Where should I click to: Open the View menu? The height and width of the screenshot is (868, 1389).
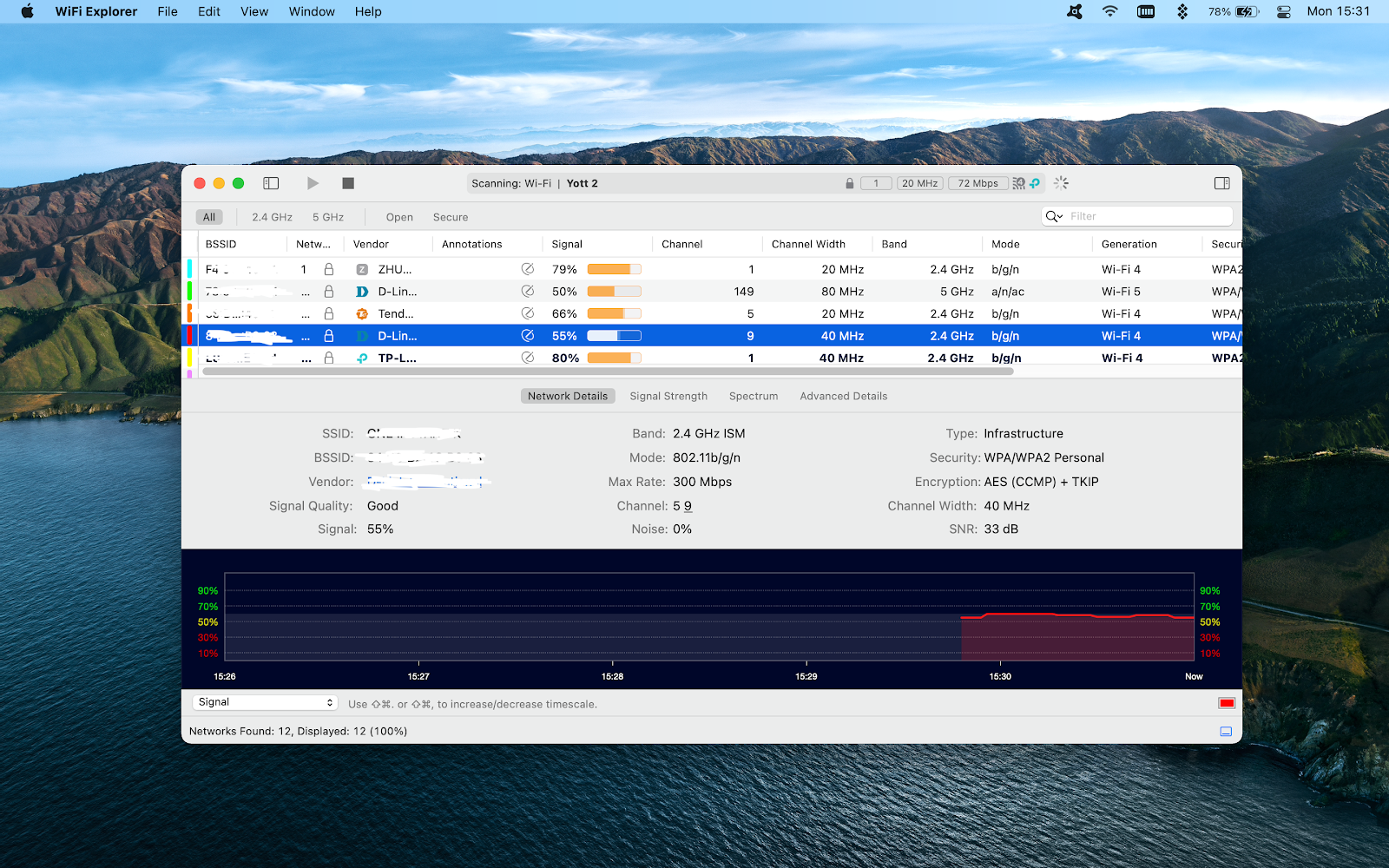click(x=254, y=11)
